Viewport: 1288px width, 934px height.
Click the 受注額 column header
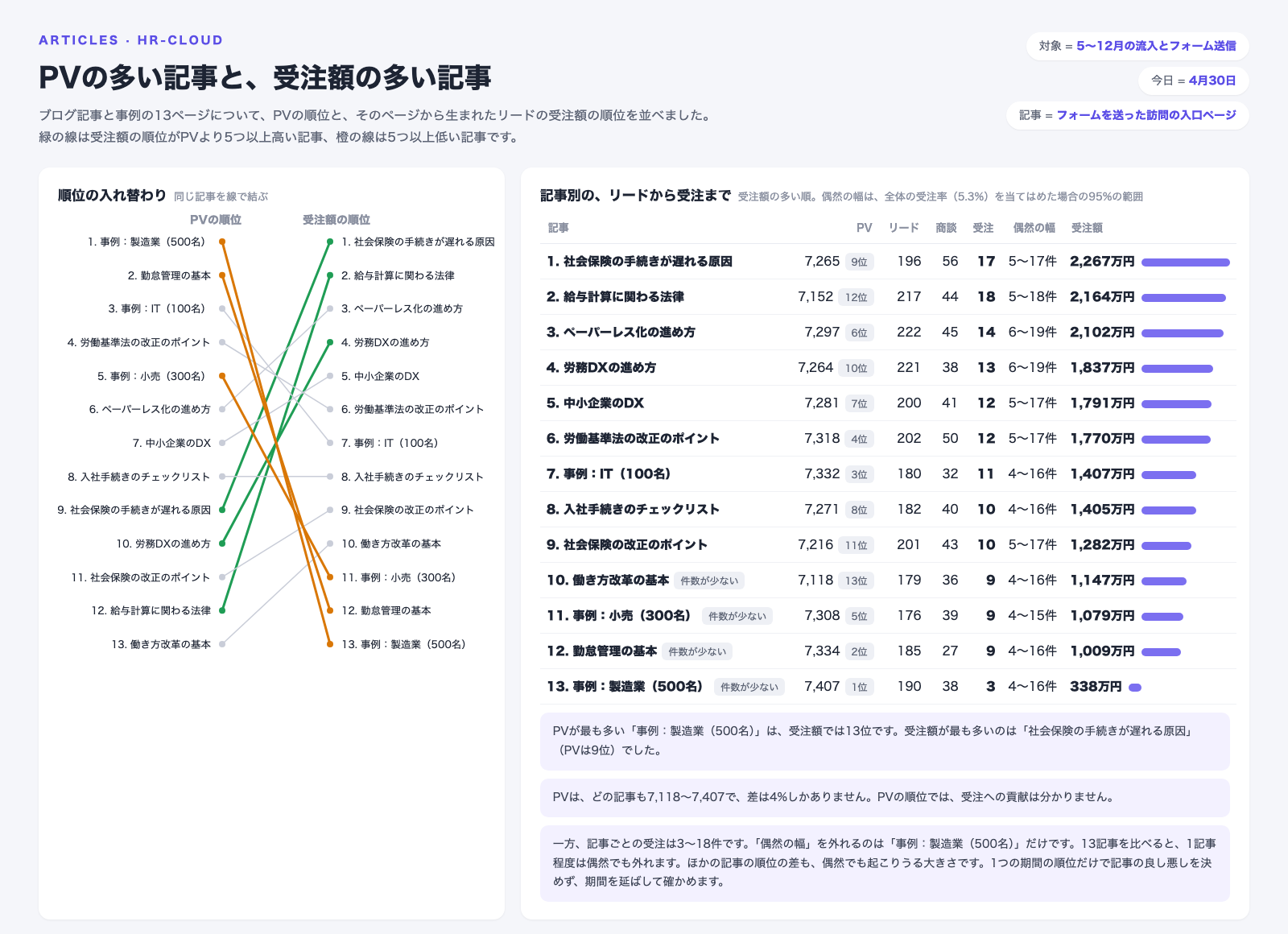tap(1087, 228)
